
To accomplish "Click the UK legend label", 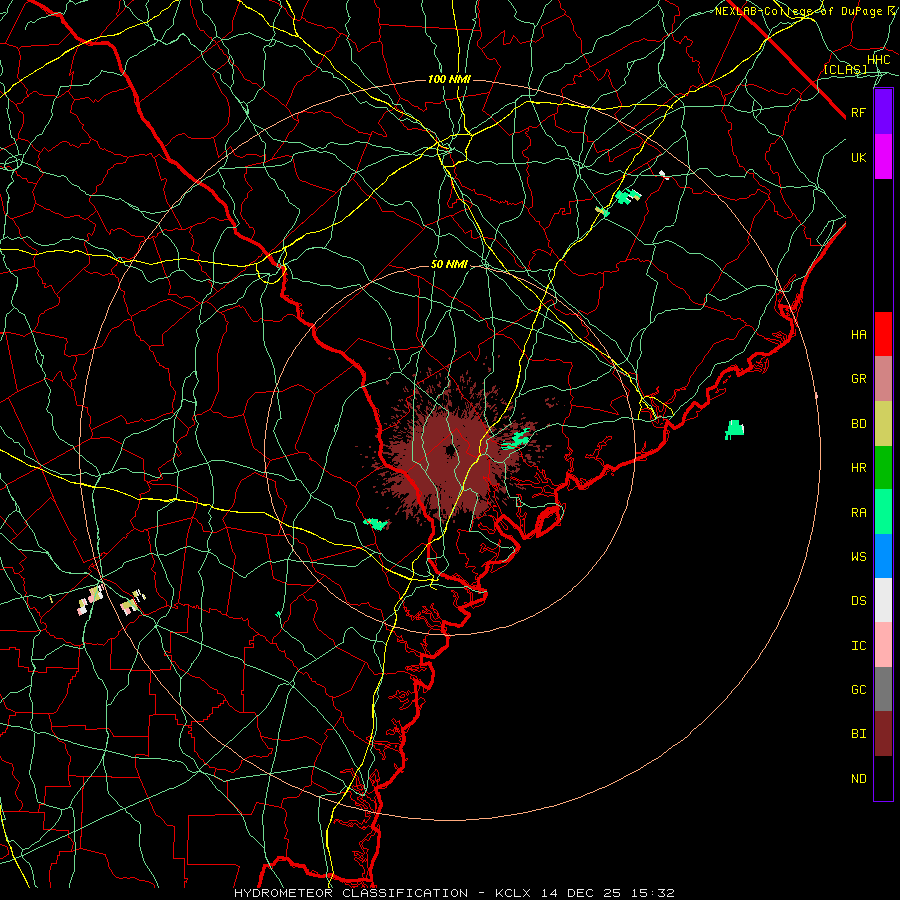I will coord(858,157).
